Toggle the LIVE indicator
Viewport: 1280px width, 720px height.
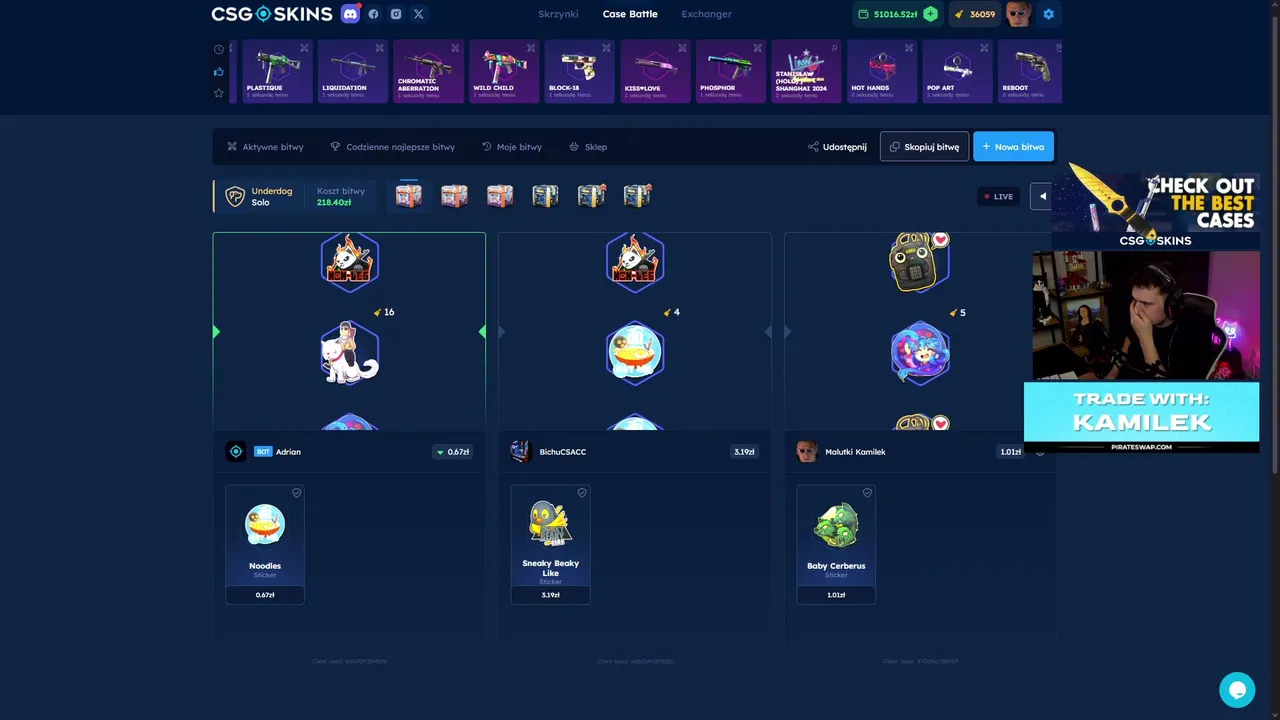tap(998, 196)
